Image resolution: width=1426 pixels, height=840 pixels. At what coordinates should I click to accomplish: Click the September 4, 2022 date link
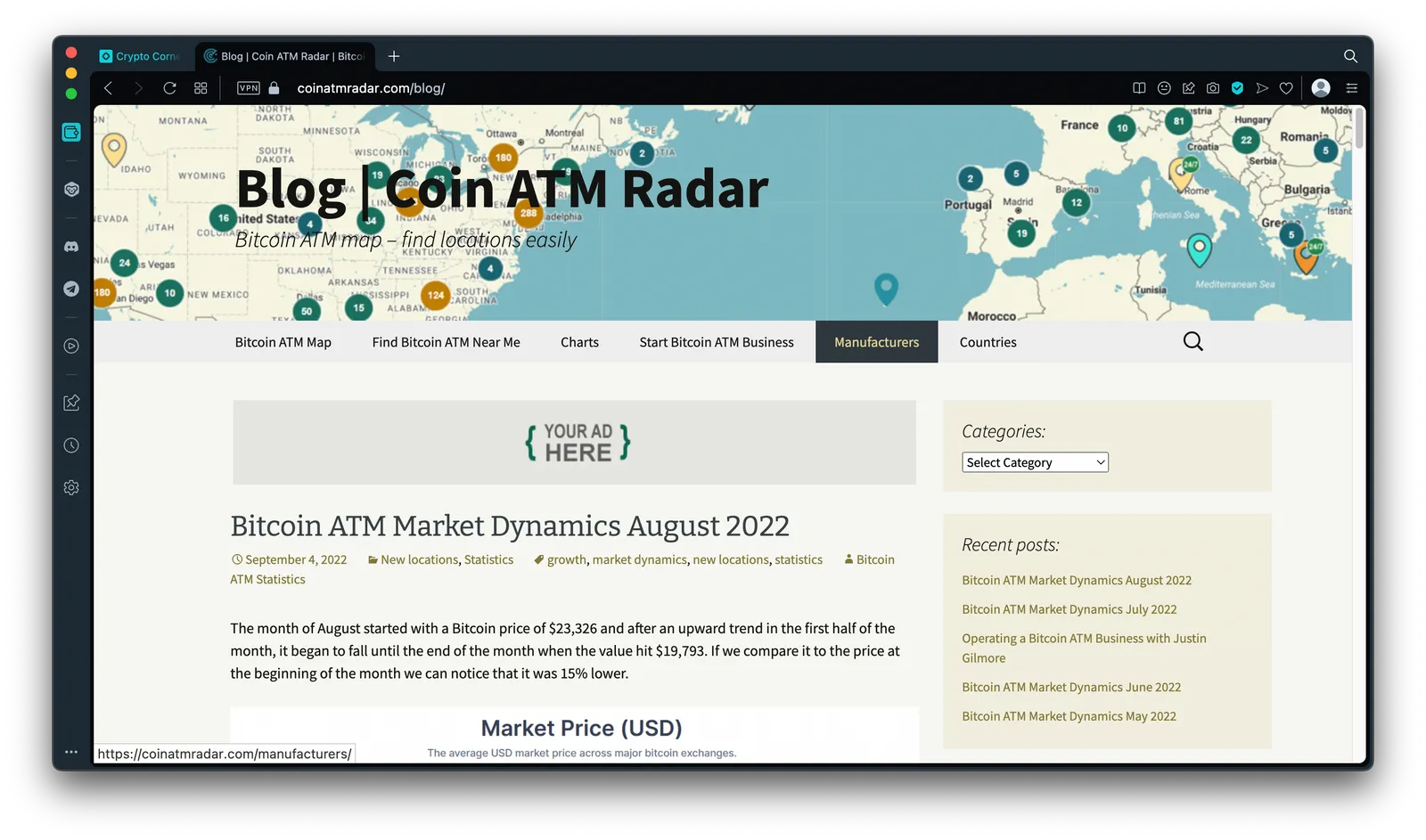[296, 559]
